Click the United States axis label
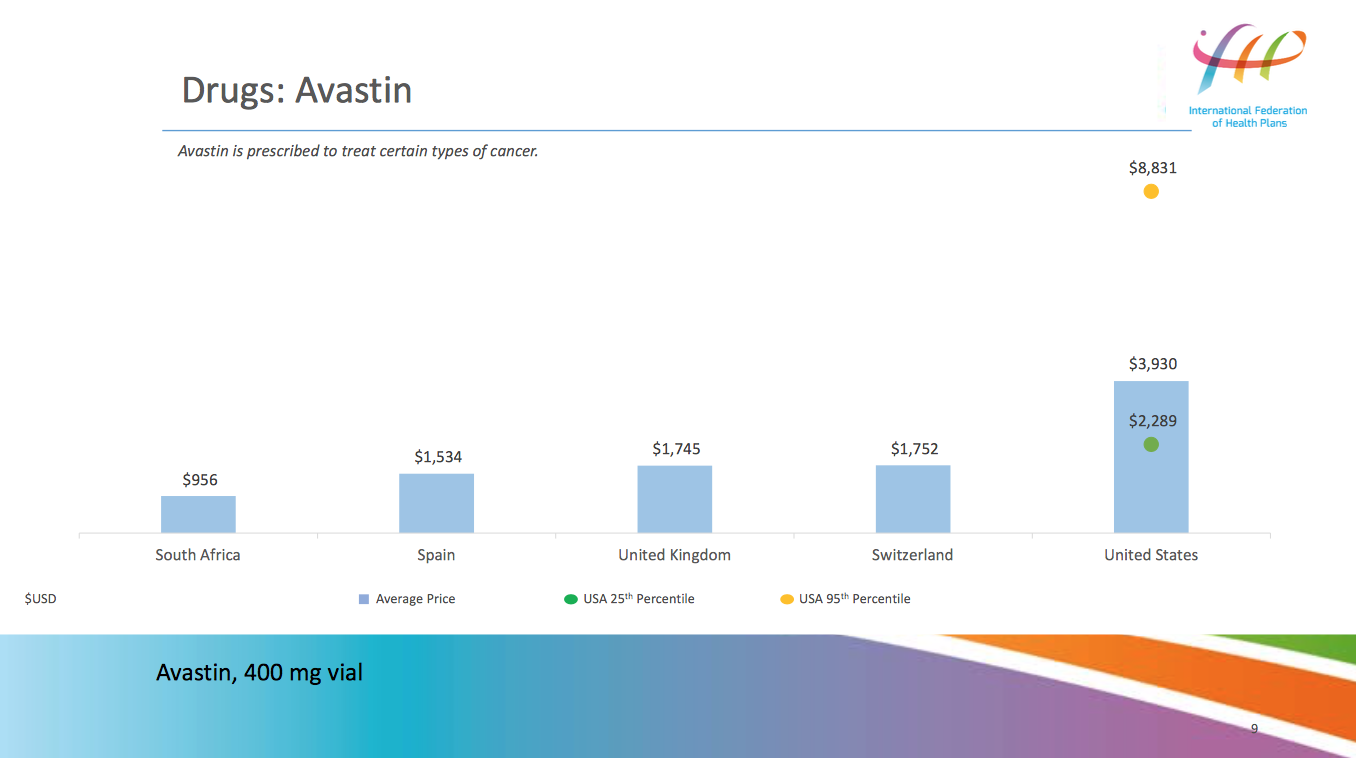The width and height of the screenshot is (1356, 758). (x=1151, y=555)
